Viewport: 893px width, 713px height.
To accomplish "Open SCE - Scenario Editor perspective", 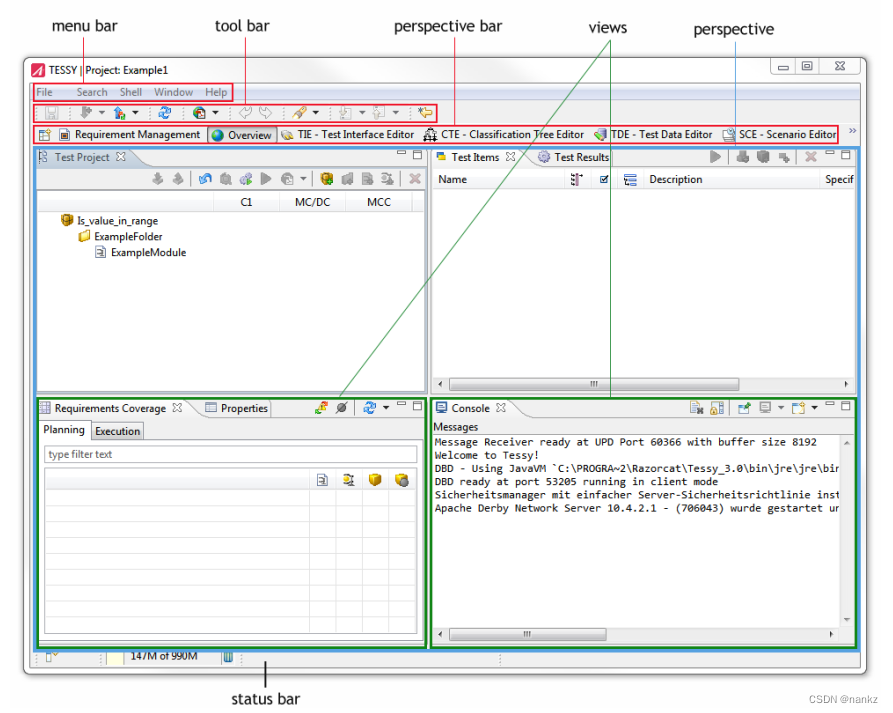I will [780, 135].
